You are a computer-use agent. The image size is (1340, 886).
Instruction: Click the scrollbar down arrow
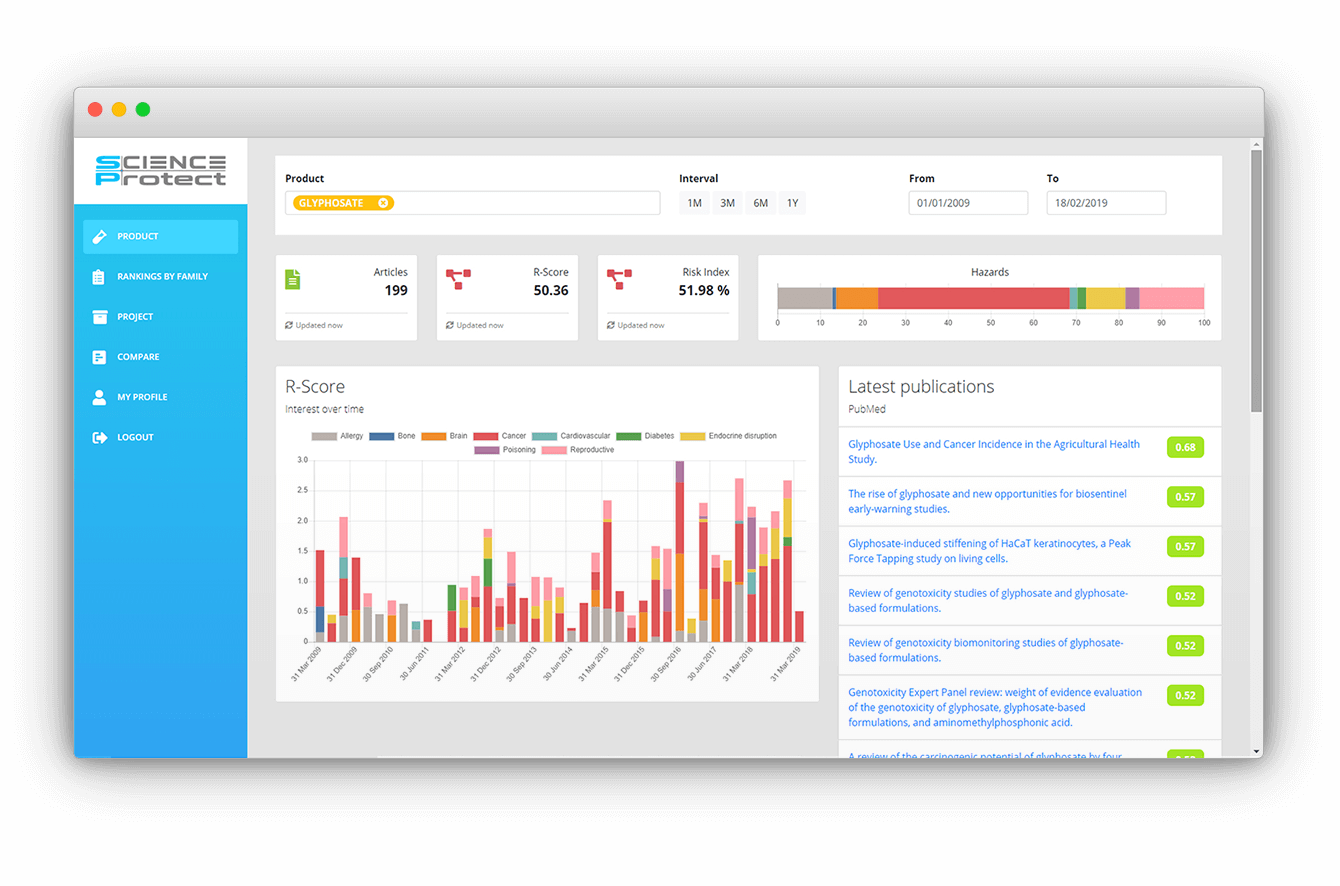(1257, 751)
